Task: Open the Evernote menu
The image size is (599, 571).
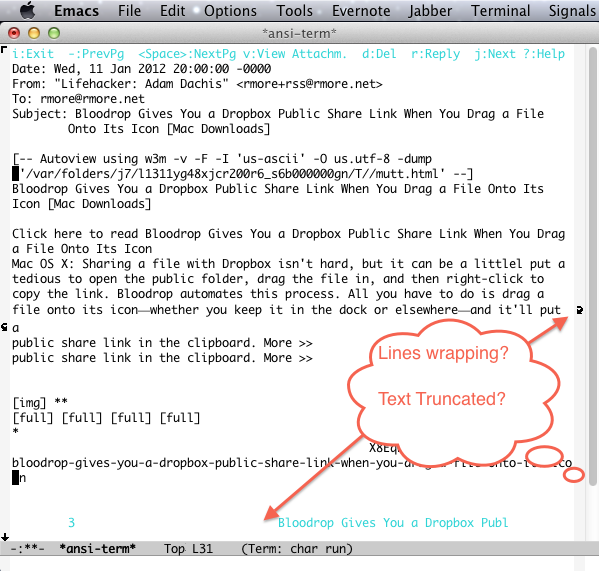Action: pos(361,11)
